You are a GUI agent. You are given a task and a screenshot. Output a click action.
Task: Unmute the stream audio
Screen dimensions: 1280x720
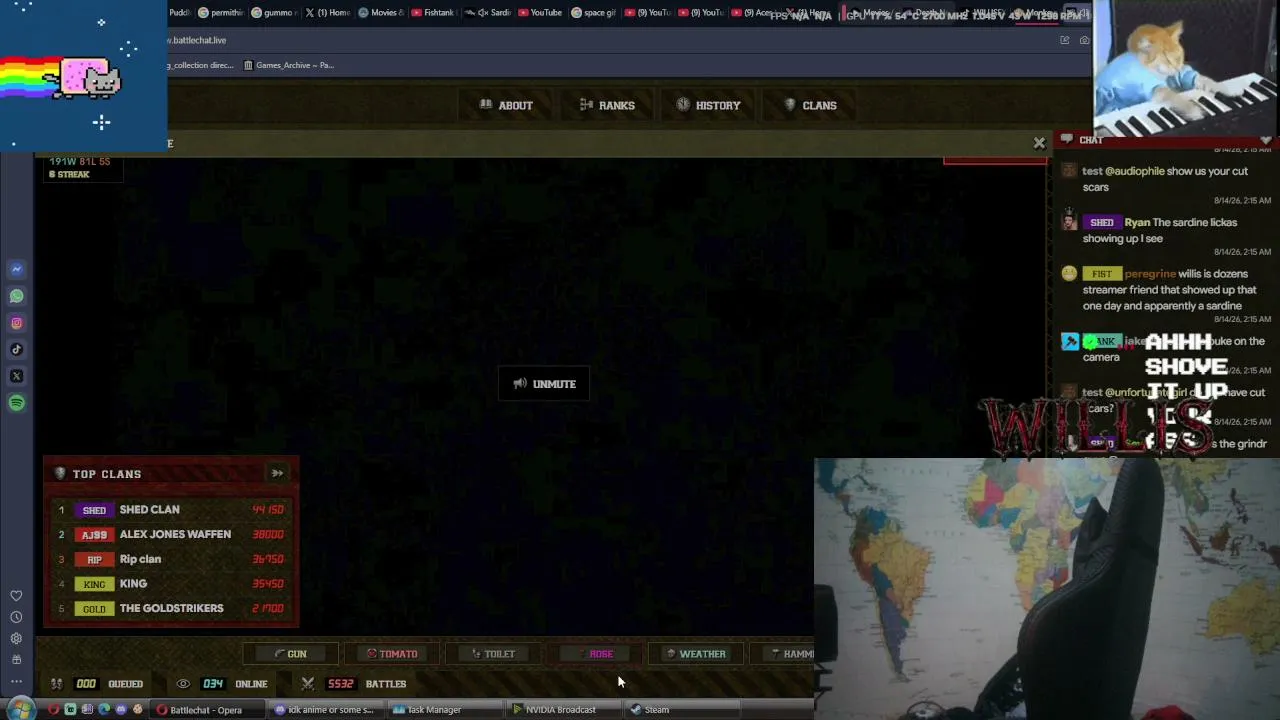coord(544,384)
